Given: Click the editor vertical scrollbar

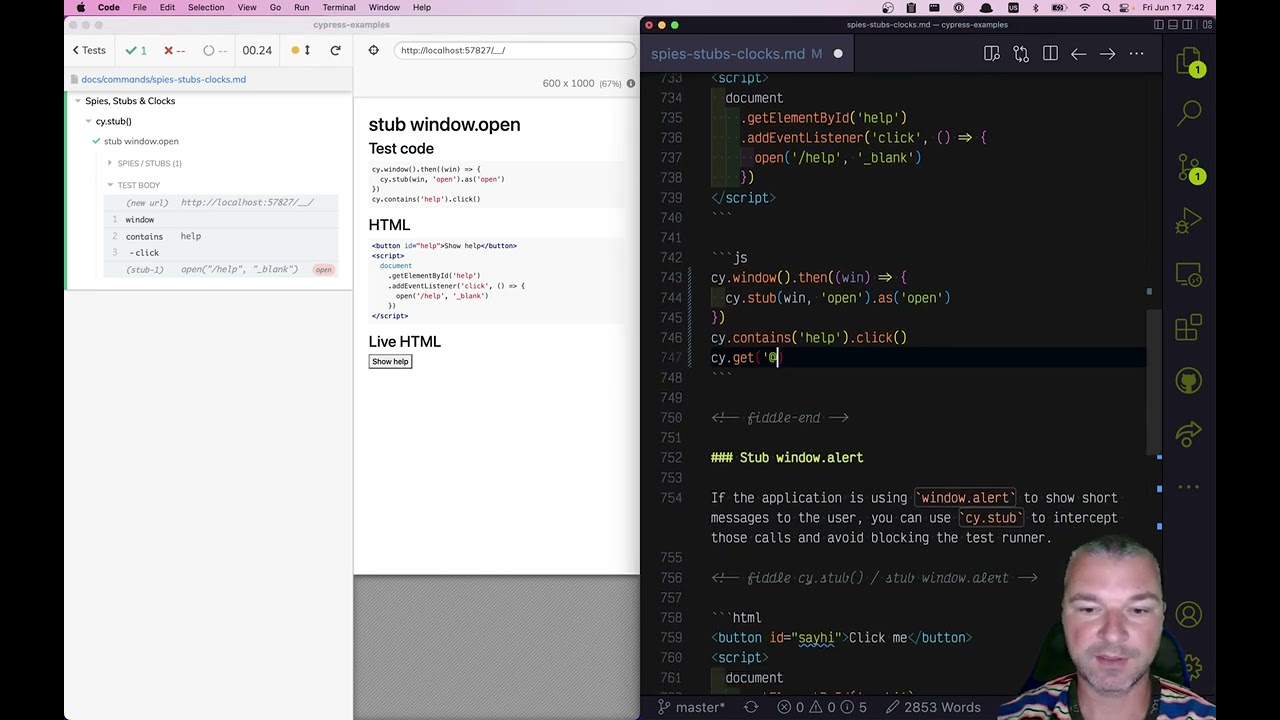Looking at the screenshot, I should pyautogui.click(x=1156, y=380).
